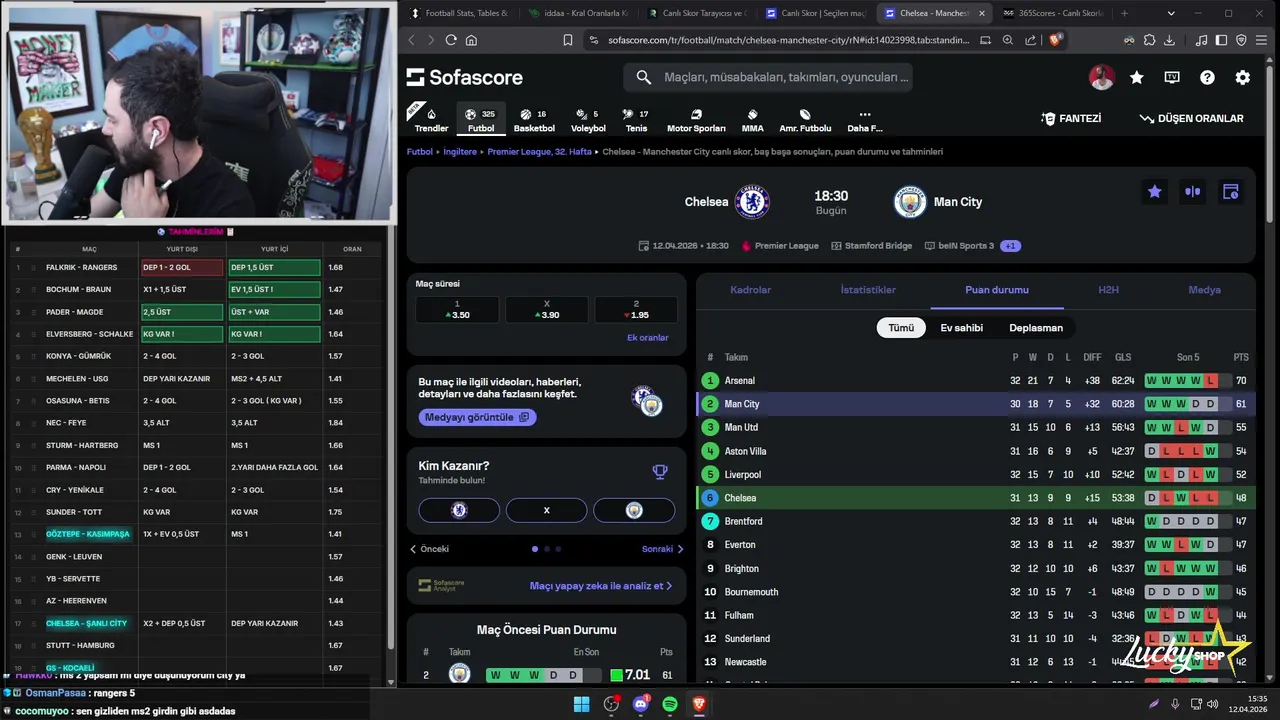Select draw odds 3.90
The height and width of the screenshot is (720, 1280).
click(546, 310)
